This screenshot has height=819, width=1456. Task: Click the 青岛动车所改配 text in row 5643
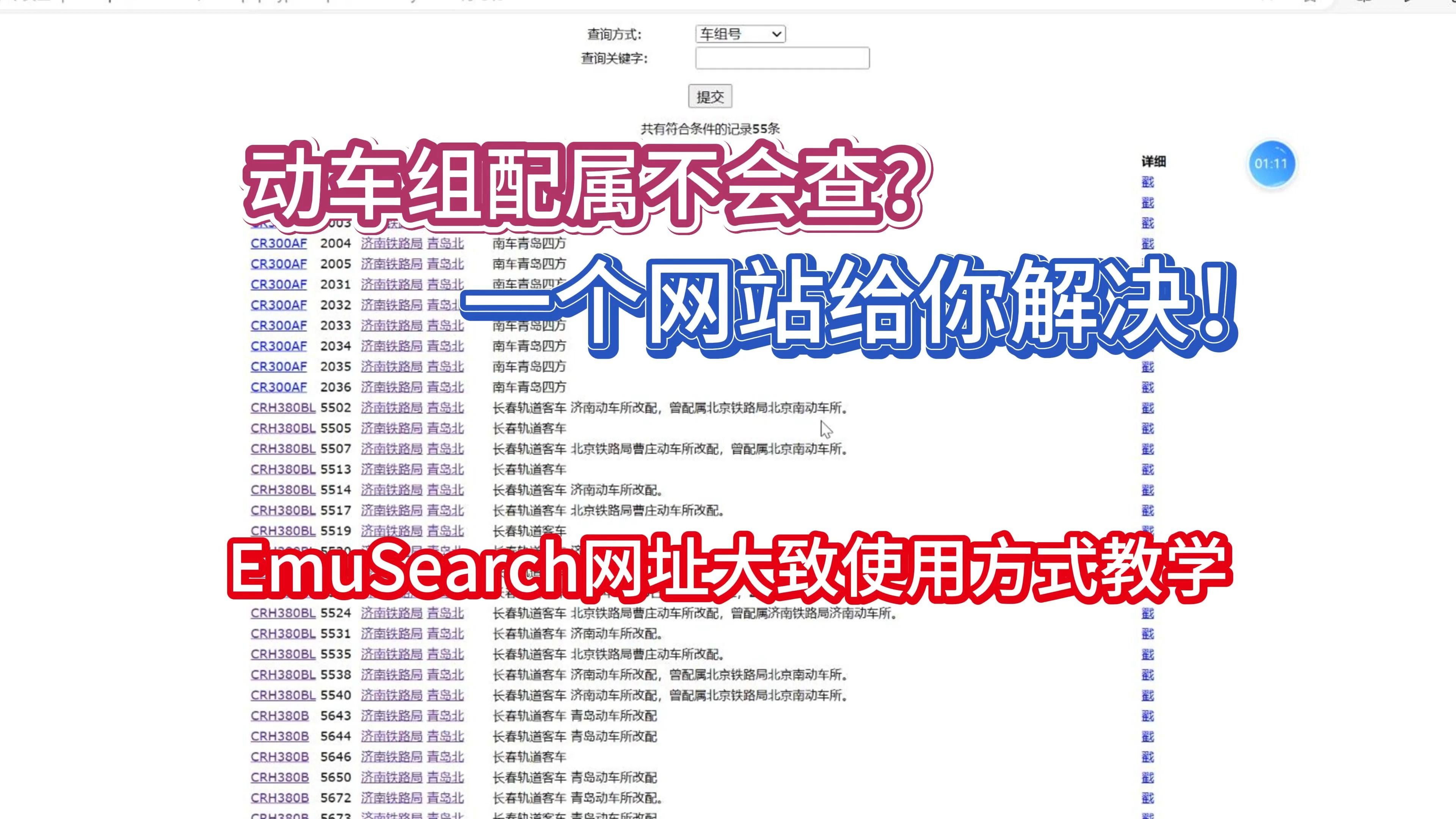(614, 716)
